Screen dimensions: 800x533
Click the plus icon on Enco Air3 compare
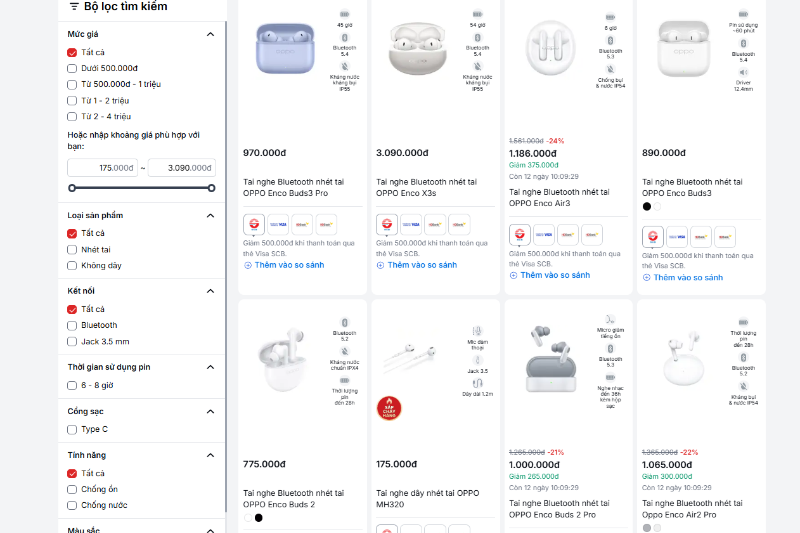(514, 275)
